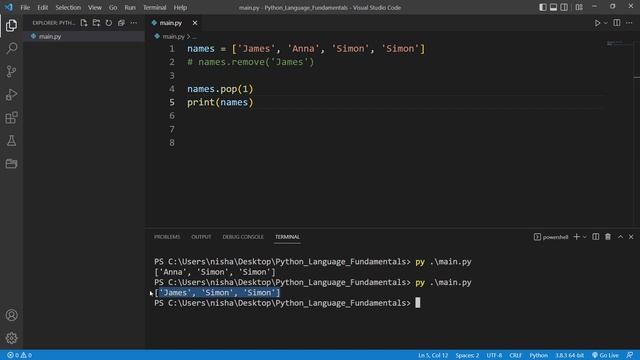640x360 pixels.
Task: Open the Help menu
Action: pos(180,7)
